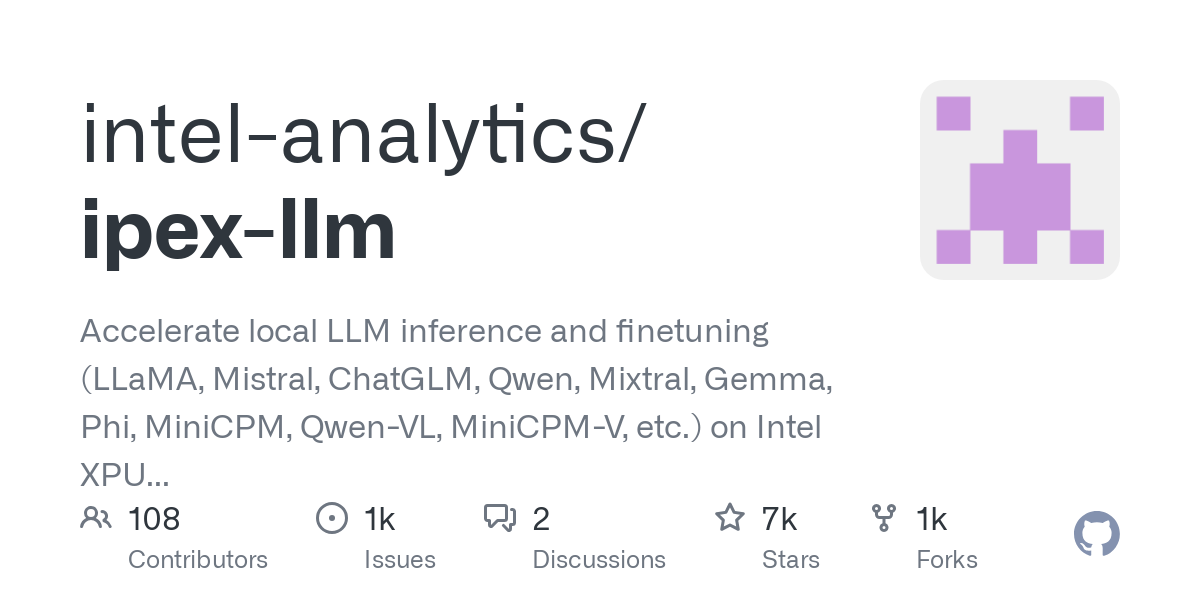Screen dimensions: 1200x600
Task: Select the 1k forks count
Action: pyautogui.click(x=932, y=519)
